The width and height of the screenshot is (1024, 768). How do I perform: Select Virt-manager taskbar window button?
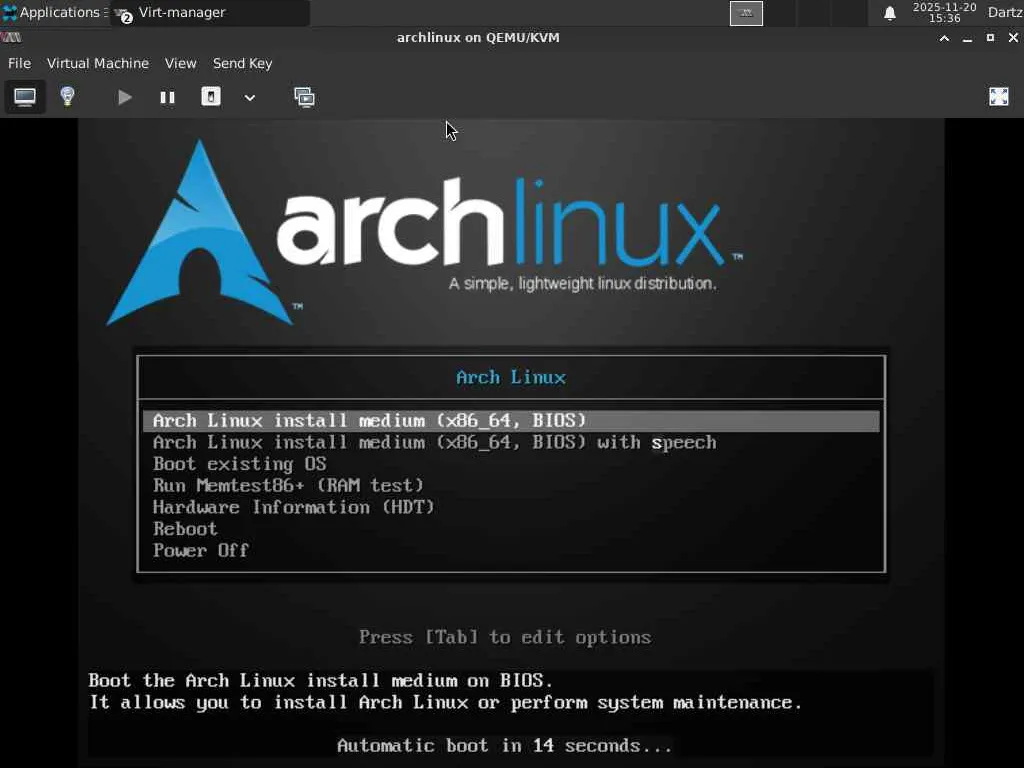pyautogui.click(x=210, y=12)
